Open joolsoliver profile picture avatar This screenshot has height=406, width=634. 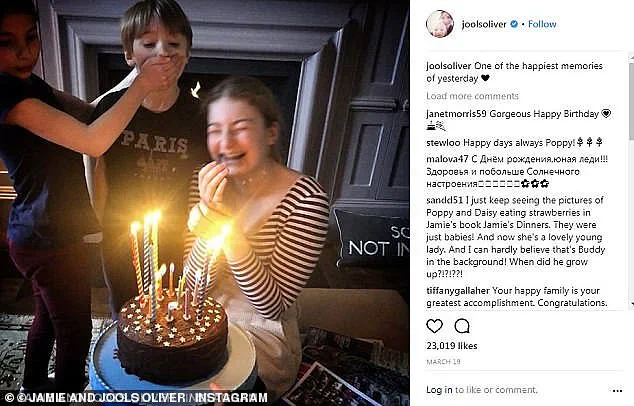point(440,24)
